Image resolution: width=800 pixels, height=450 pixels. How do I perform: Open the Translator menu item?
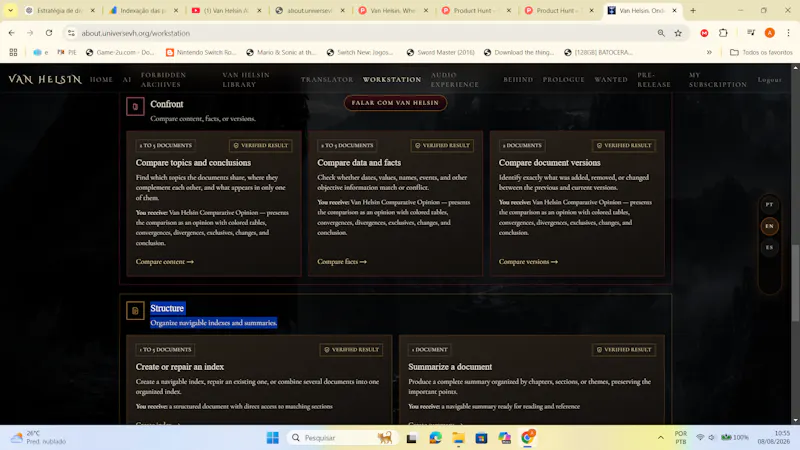[327, 80]
